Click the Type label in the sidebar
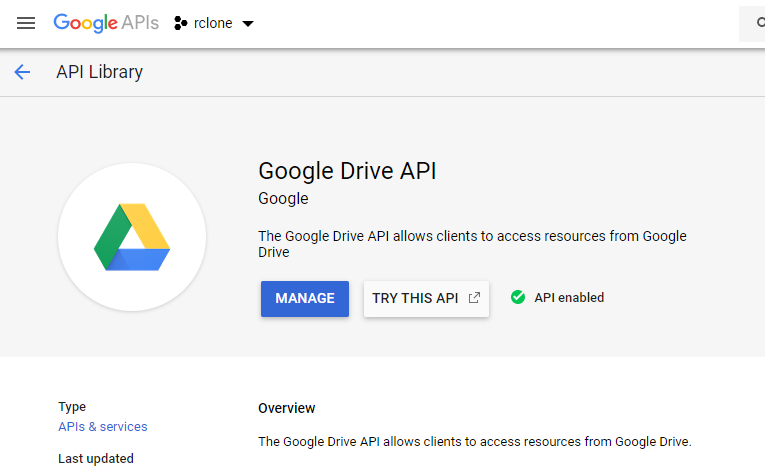The image size is (765, 466). coord(72,407)
